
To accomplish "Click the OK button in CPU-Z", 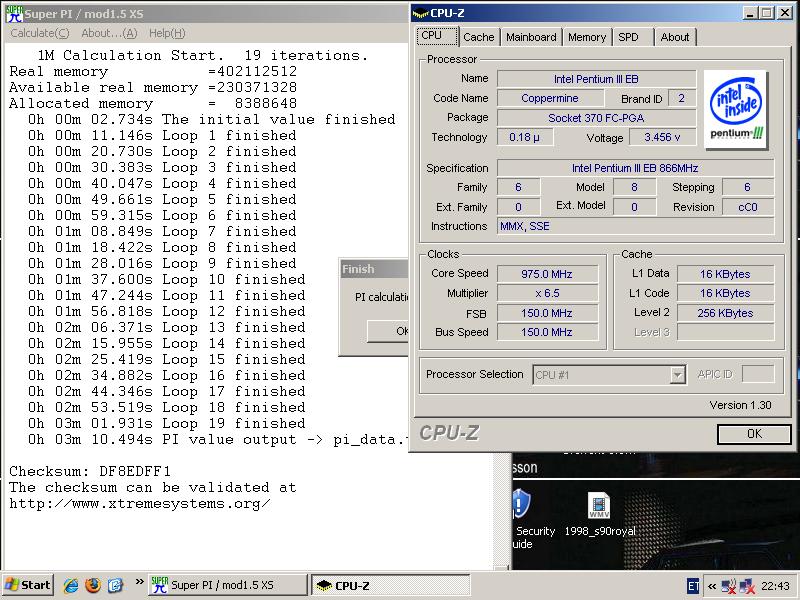I will tap(754, 434).
